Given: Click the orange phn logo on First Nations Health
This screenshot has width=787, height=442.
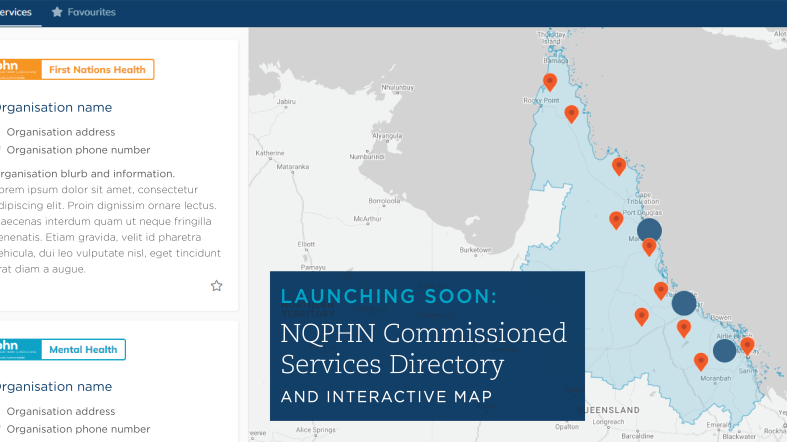Looking at the screenshot, I should tap(20, 70).
